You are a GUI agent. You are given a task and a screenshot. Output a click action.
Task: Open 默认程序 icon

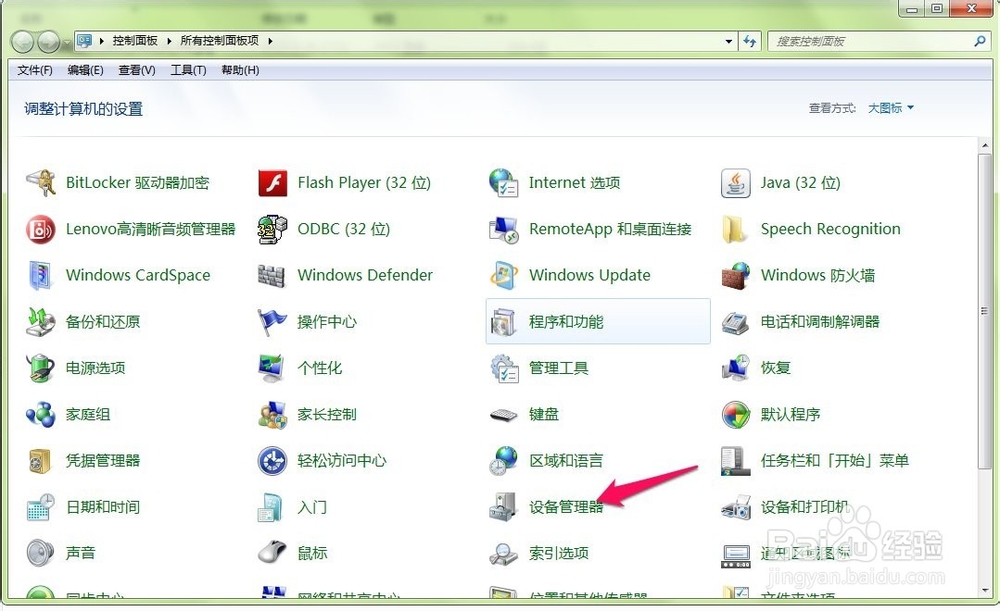click(x=735, y=415)
